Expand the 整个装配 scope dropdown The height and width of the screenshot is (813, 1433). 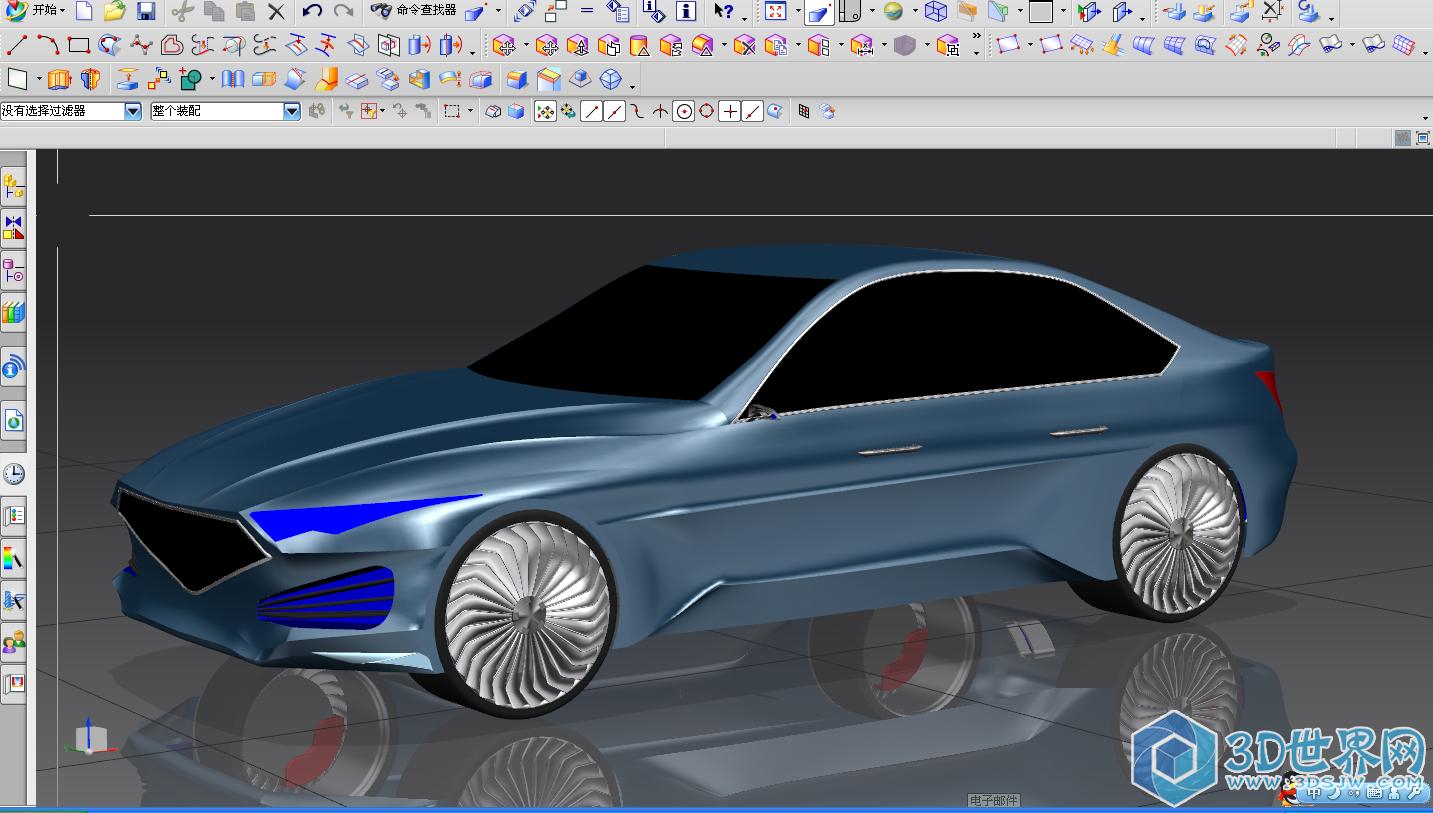click(292, 112)
